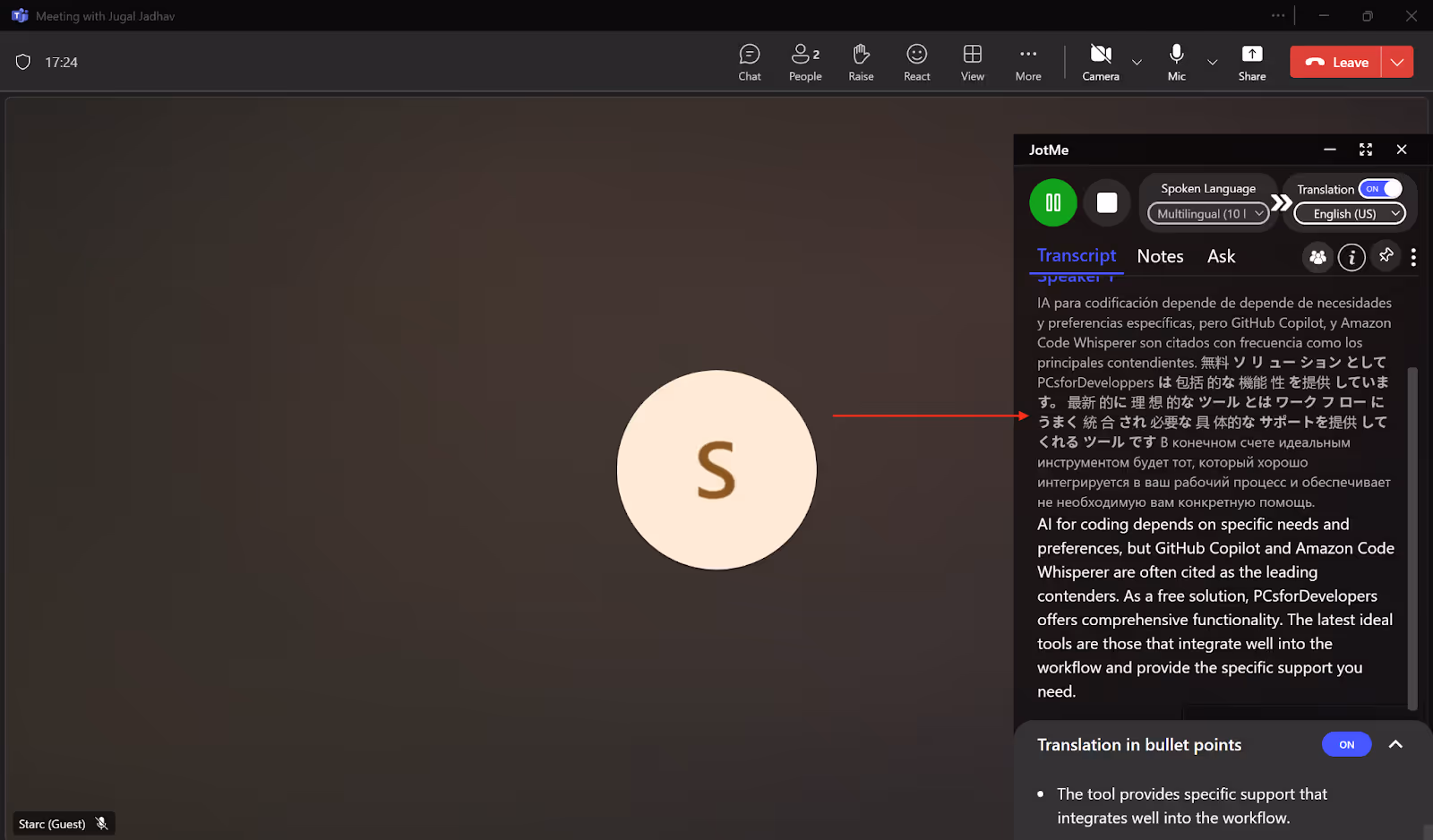The image size is (1433, 840).
Task: Leave the meeting
Action: [1335, 62]
